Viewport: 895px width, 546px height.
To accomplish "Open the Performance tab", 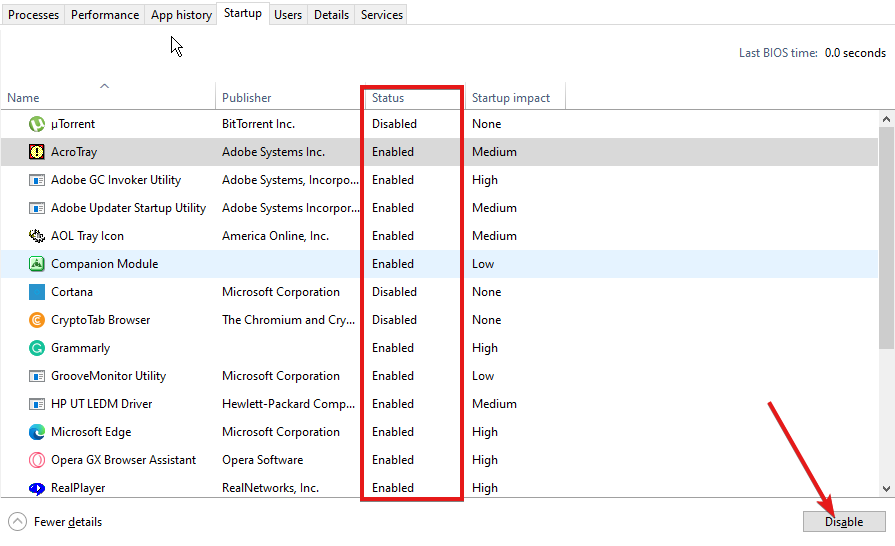I will point(105,15).
